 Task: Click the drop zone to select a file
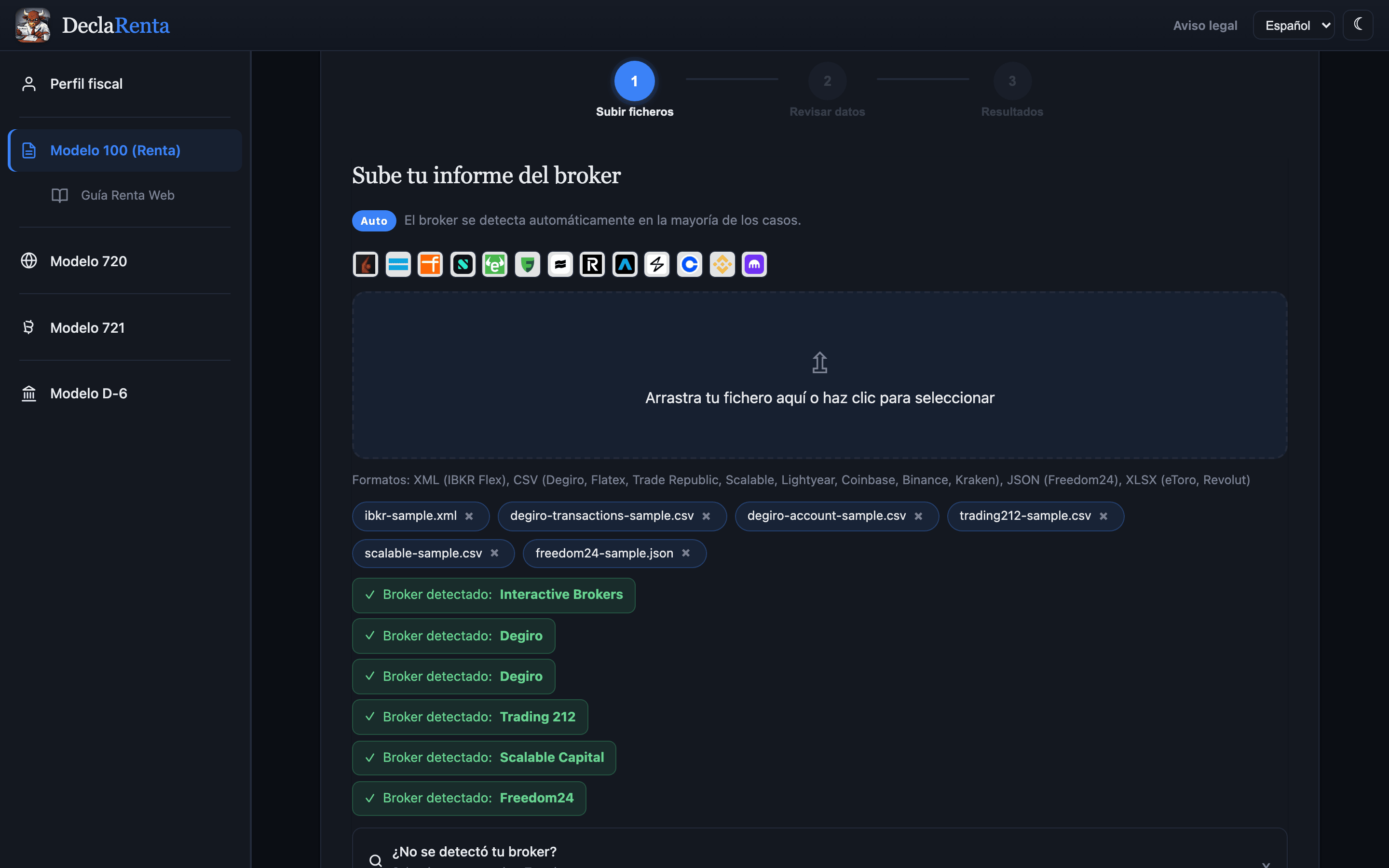coord(819,375)
